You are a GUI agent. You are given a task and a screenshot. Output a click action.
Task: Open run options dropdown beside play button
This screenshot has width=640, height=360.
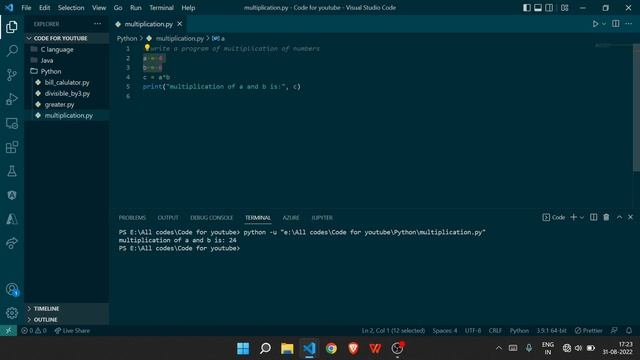coord(604,24)
